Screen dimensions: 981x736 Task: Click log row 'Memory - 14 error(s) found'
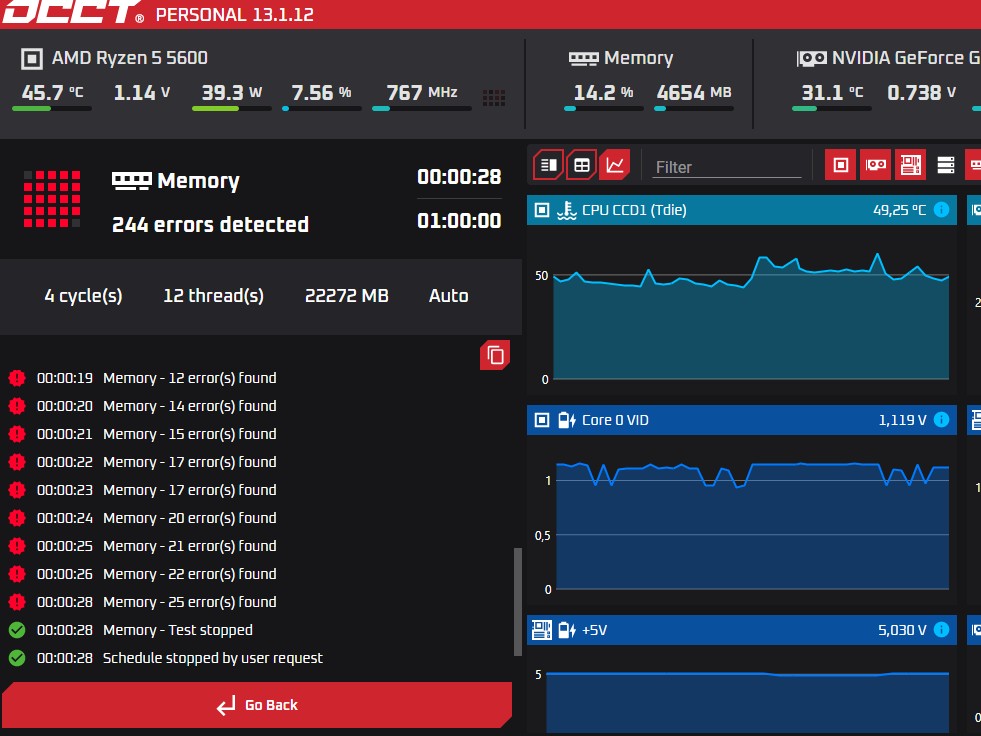[190, 406]
